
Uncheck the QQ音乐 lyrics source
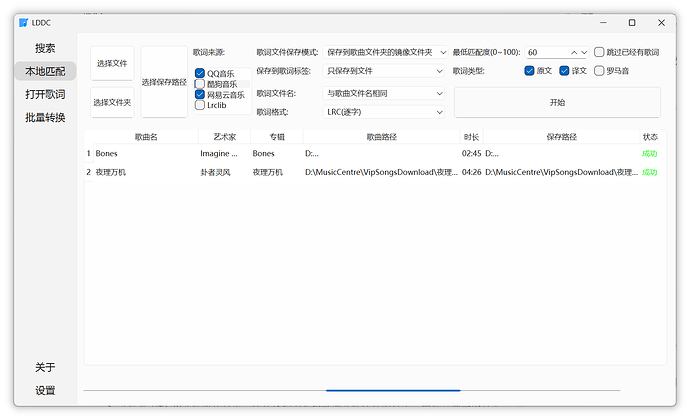point(200,74)
